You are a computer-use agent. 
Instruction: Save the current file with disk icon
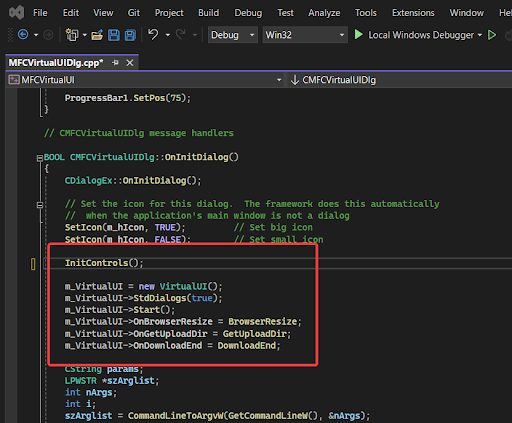coord(114,35)
